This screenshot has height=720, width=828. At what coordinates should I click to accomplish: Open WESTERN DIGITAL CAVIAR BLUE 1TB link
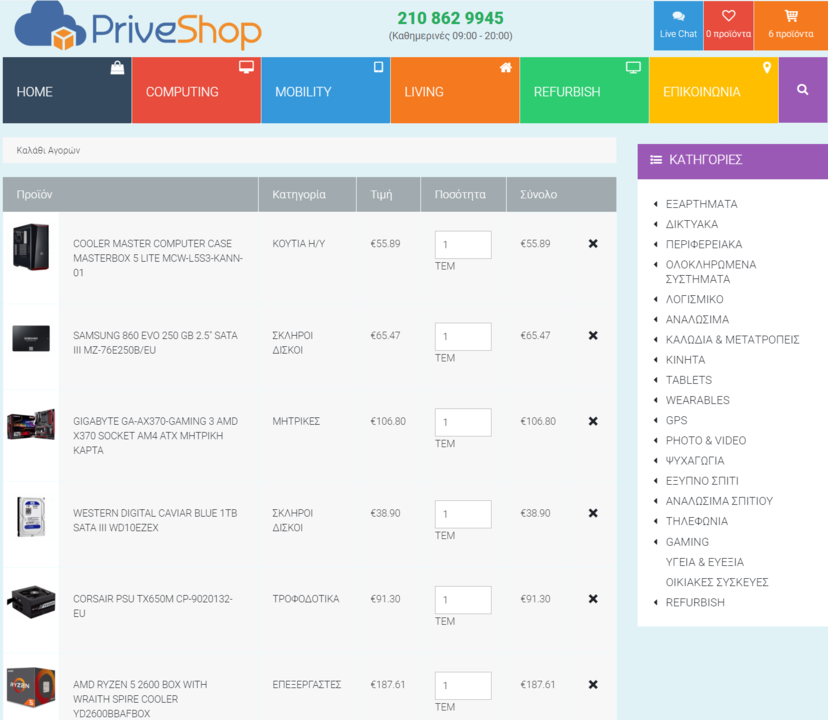[155, 520]
